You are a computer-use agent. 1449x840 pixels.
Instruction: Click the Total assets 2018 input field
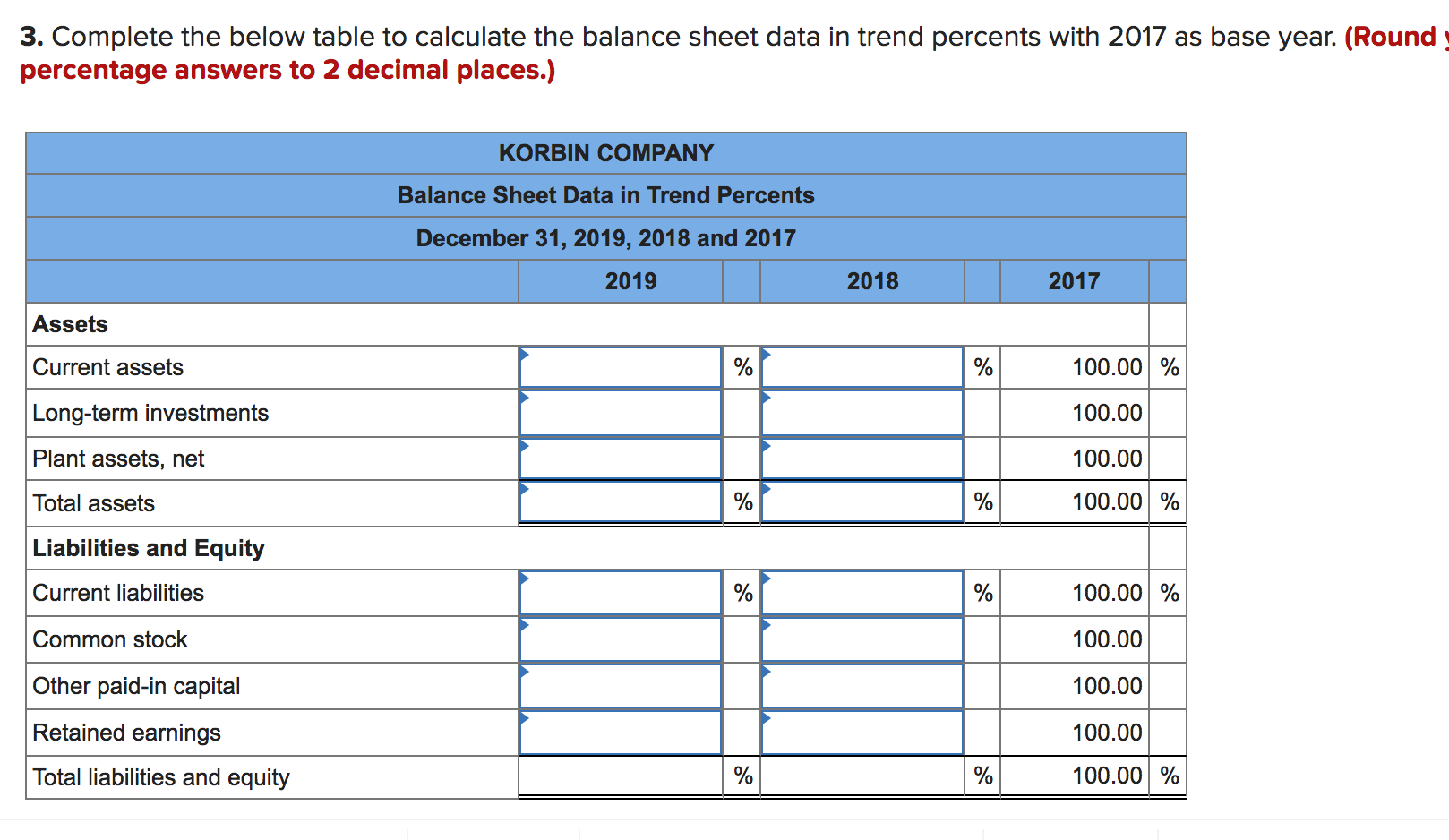862,502
